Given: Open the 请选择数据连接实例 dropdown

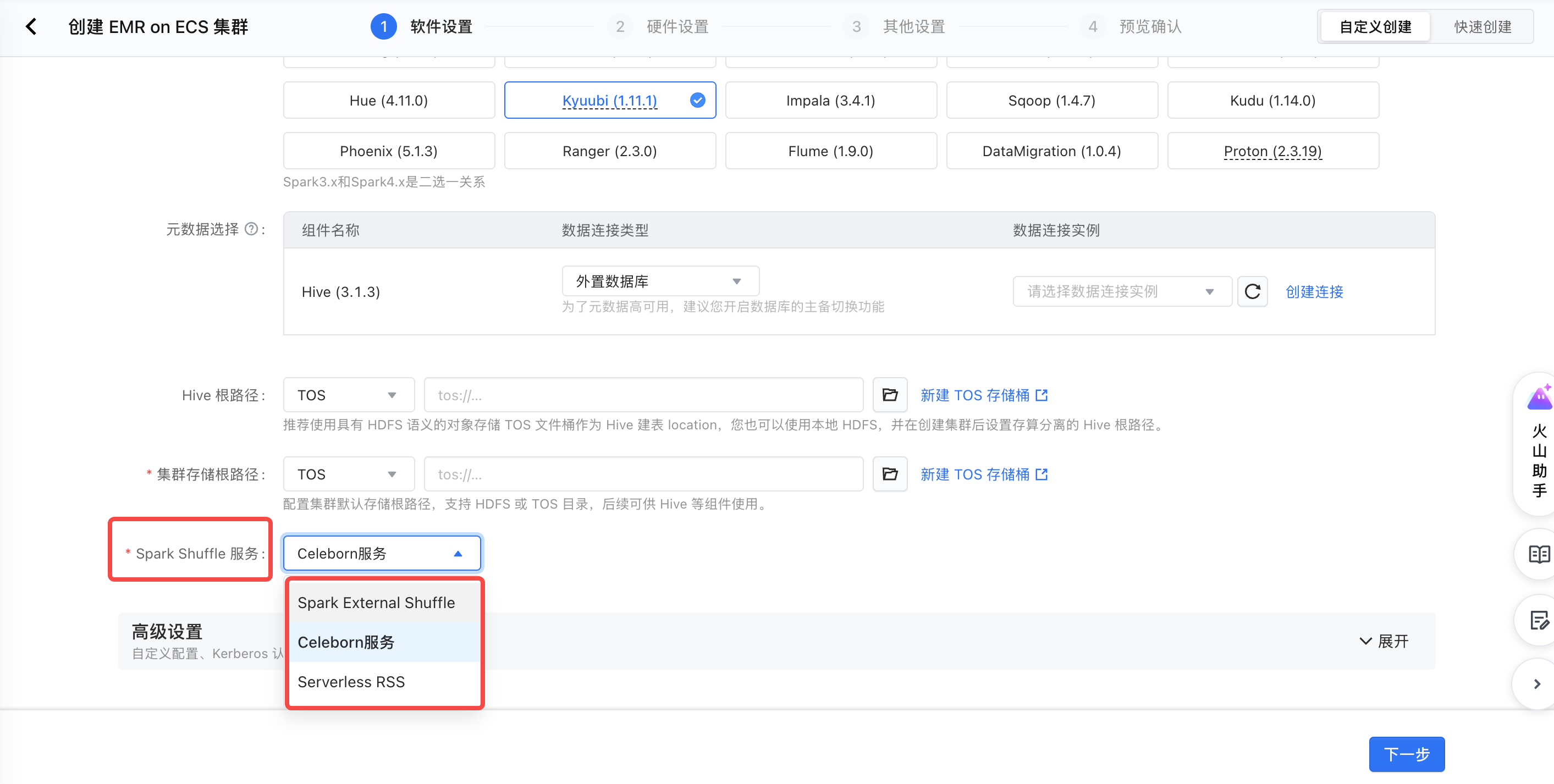Looking at the screenshot, I should [1122, 292].
